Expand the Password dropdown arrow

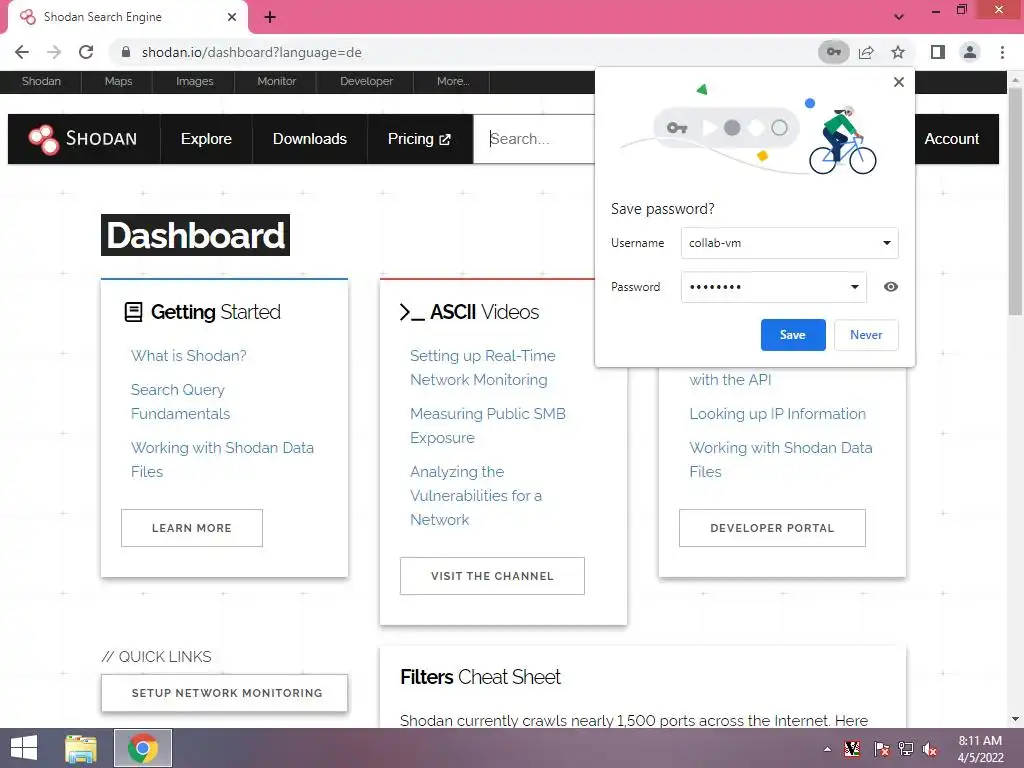[854, 287]
